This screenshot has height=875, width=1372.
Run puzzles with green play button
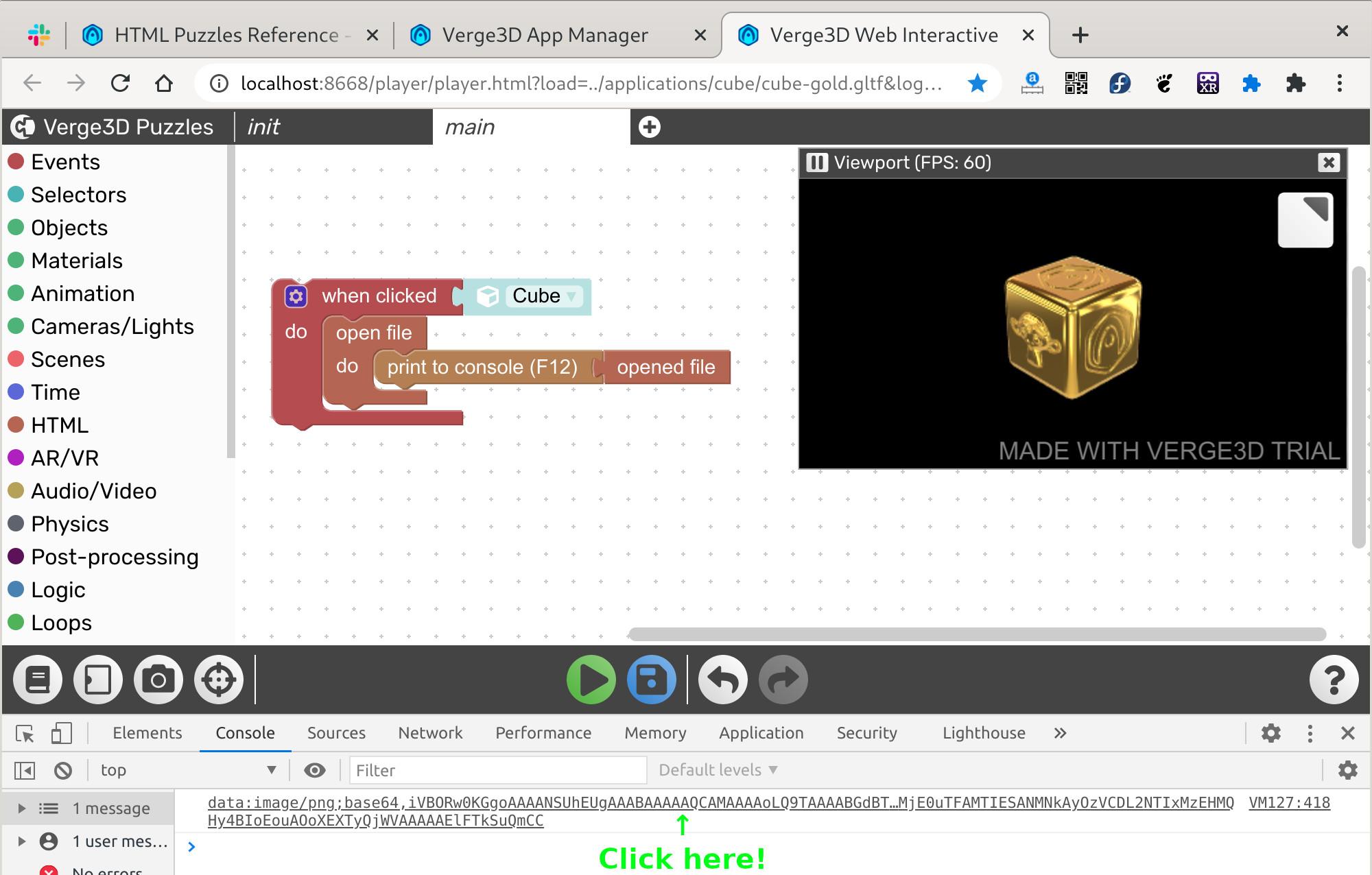click(591, 680)
